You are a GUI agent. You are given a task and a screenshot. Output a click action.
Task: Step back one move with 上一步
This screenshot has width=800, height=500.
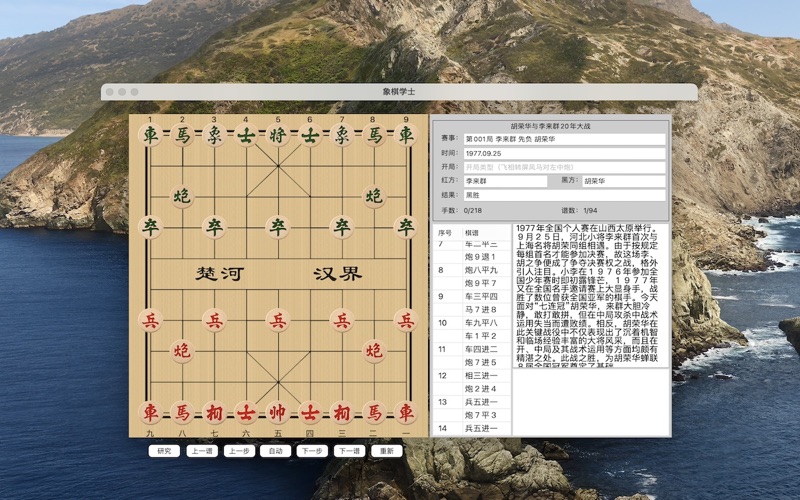(239, 451)
